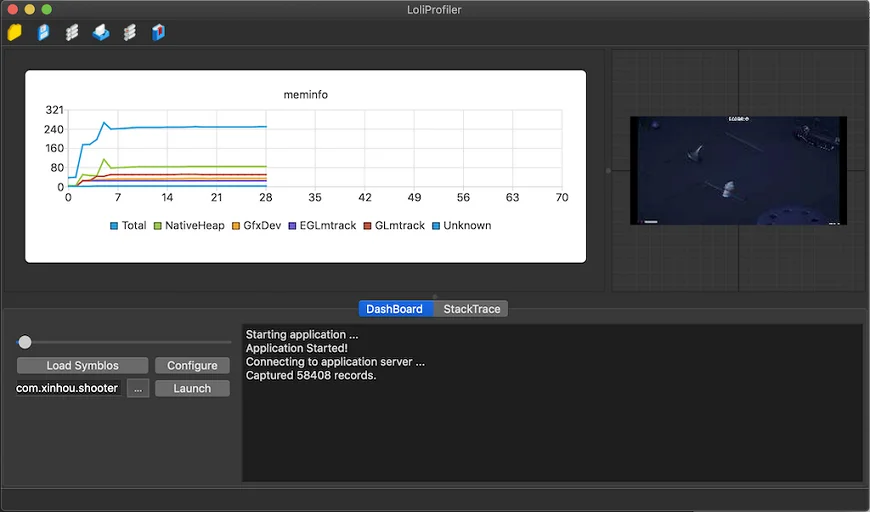
Task: Click the white list icon in toolbar
Action: pos(72,32)
